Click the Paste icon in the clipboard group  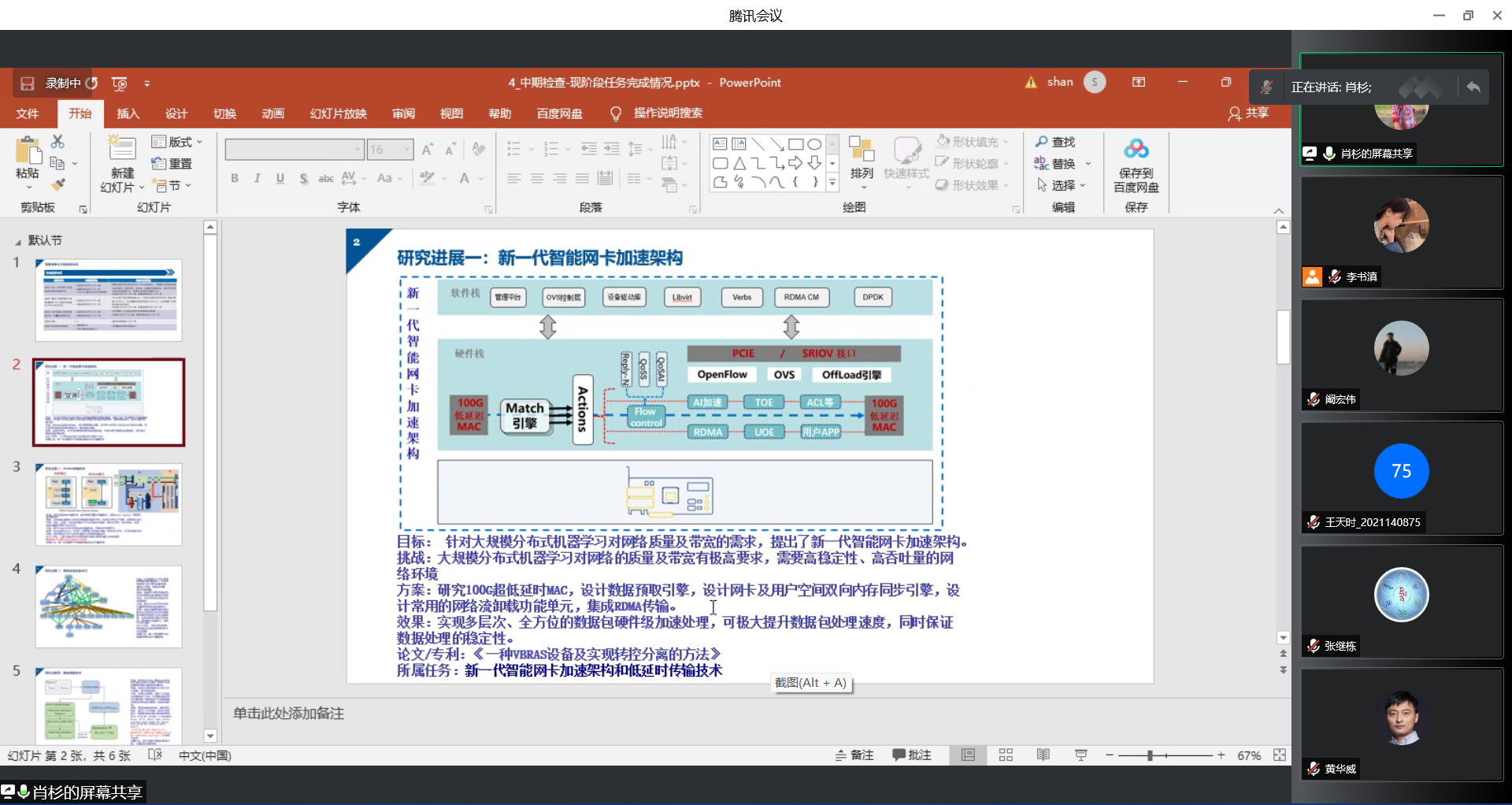pos(28,151)
